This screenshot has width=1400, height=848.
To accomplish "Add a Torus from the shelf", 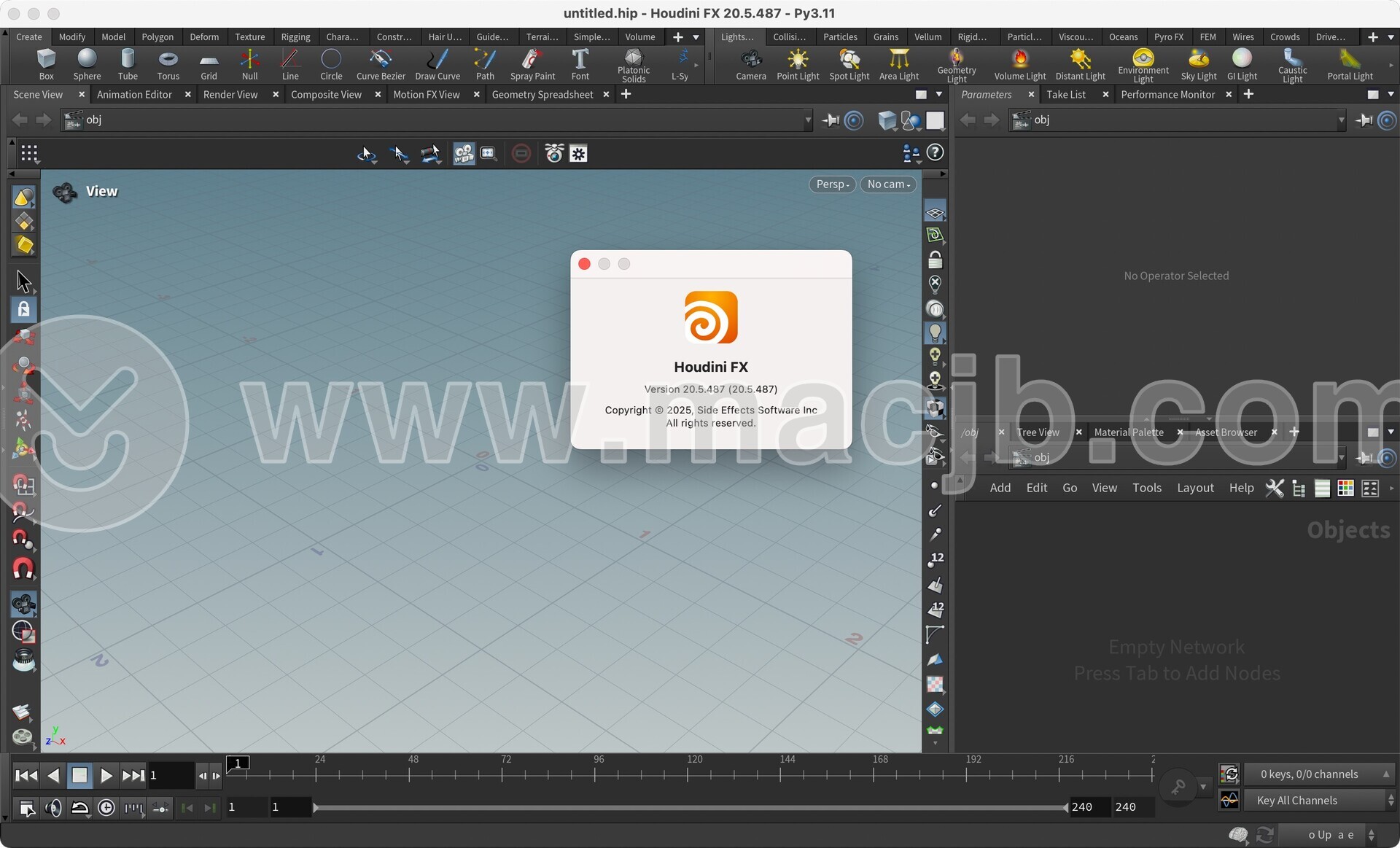I will (x=168, y=64).
